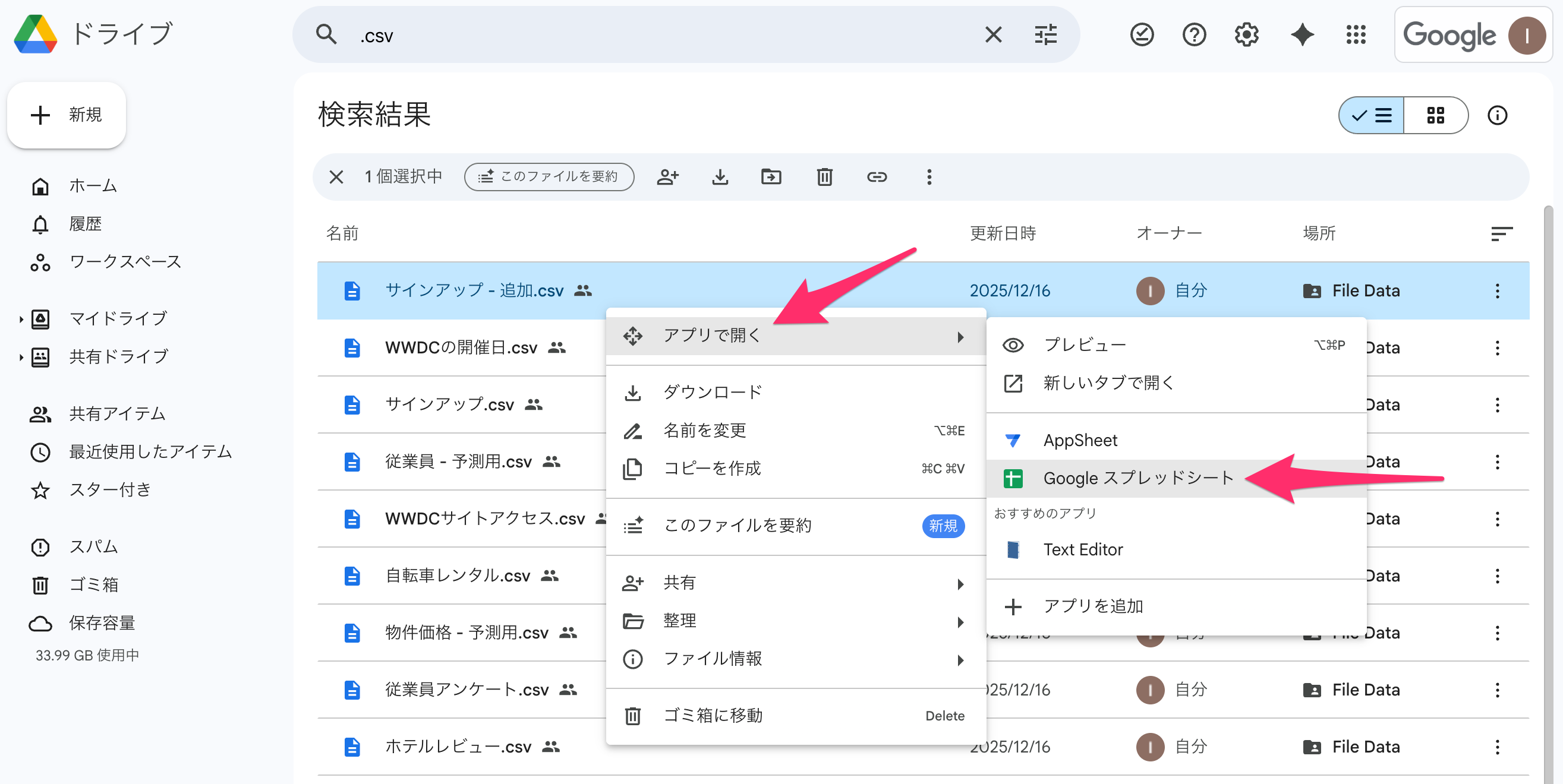The width and height of the screenshot is (1563, 784).
Task: Click the copy link toolbar icon
Action: (876, 177)
